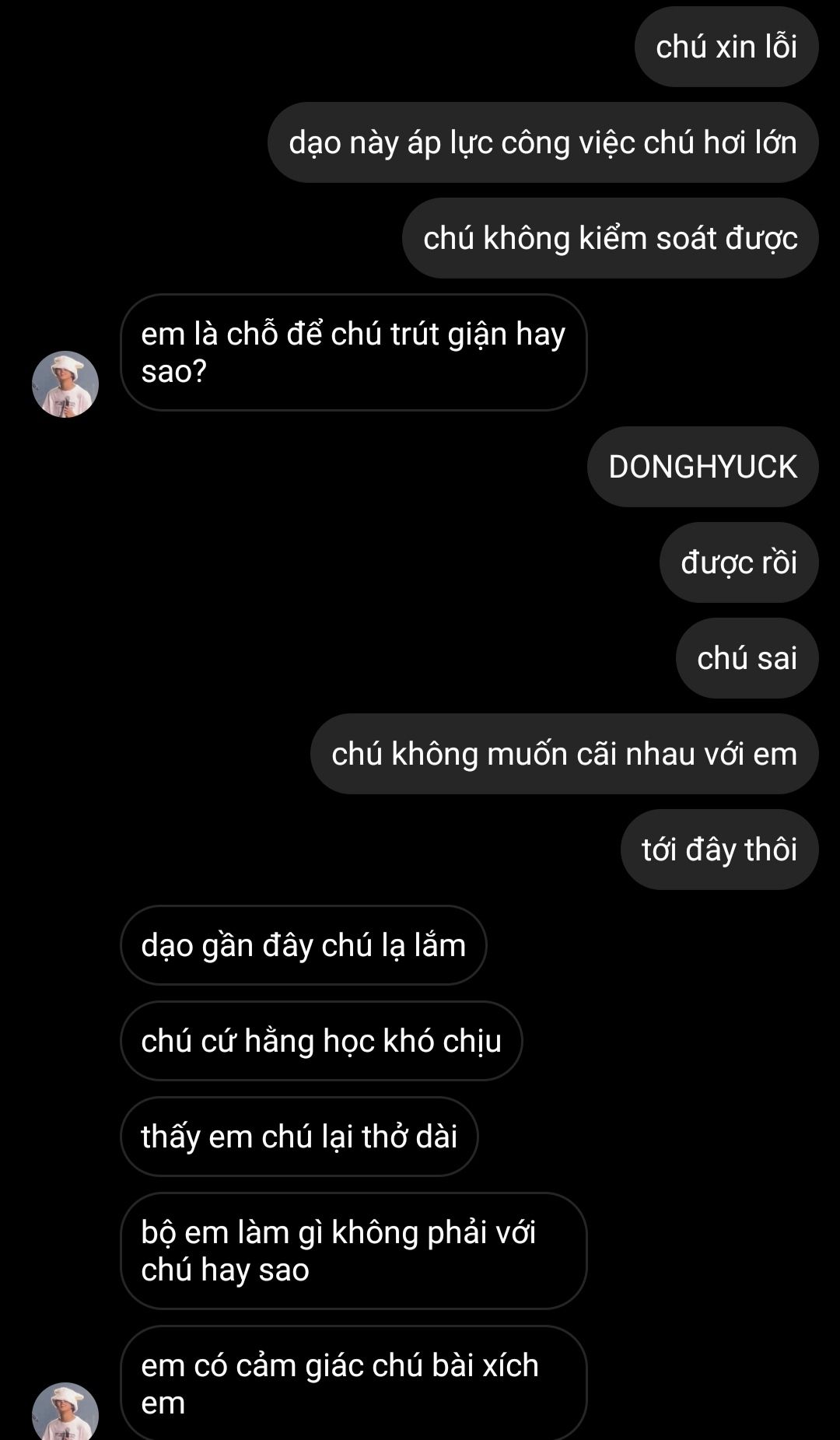The width and height of the screenshot is (840, 1440).
Task: Tap 'em có cảm giác chú bài xích em' bubble
Action: click(353, 1382)
